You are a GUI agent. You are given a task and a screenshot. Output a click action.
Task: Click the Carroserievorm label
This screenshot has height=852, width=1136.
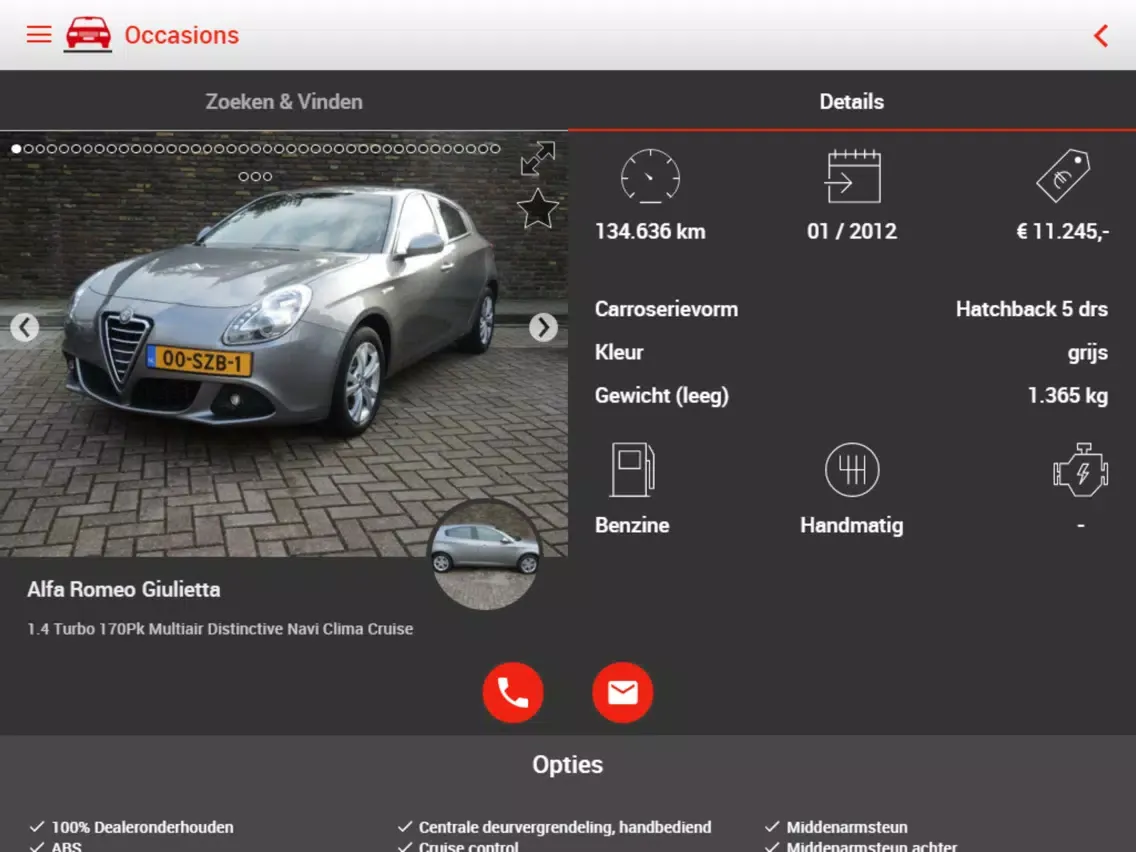[666, 309]
